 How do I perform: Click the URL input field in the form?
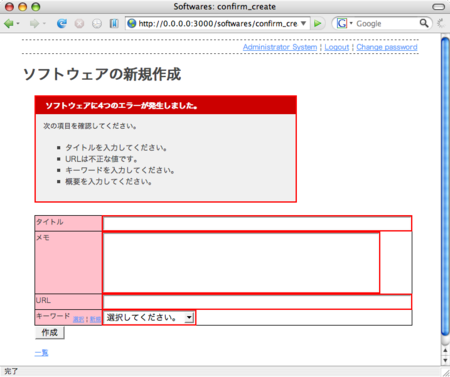257,302
